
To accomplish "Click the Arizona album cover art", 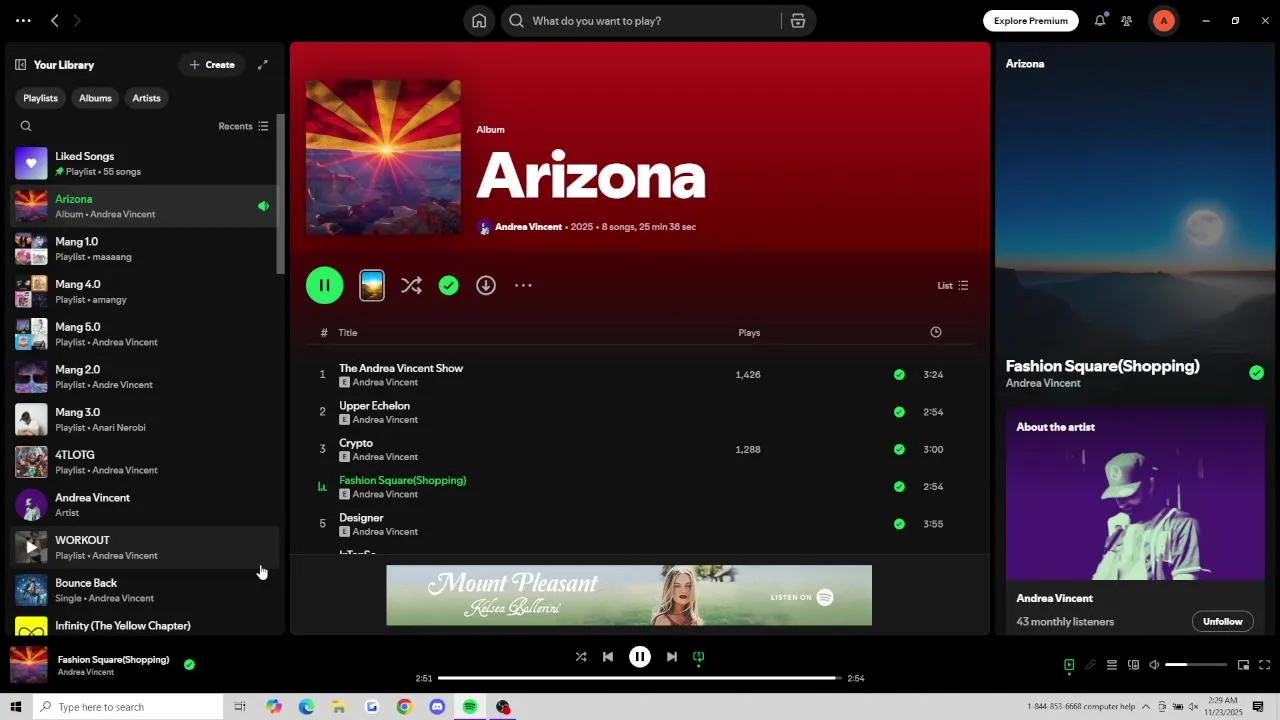I will point(383,157).
